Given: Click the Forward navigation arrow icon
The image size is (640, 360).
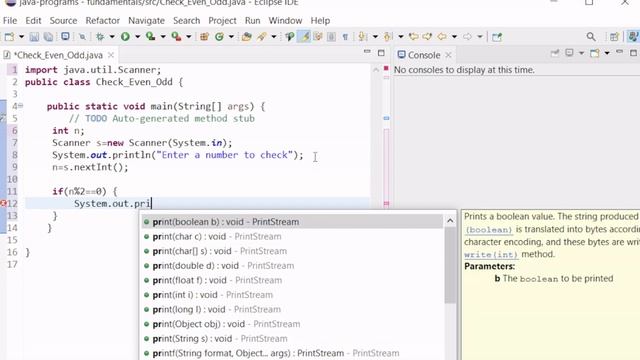Looking at the screenshot, I should pyautogui.click(x=467, y=37).
